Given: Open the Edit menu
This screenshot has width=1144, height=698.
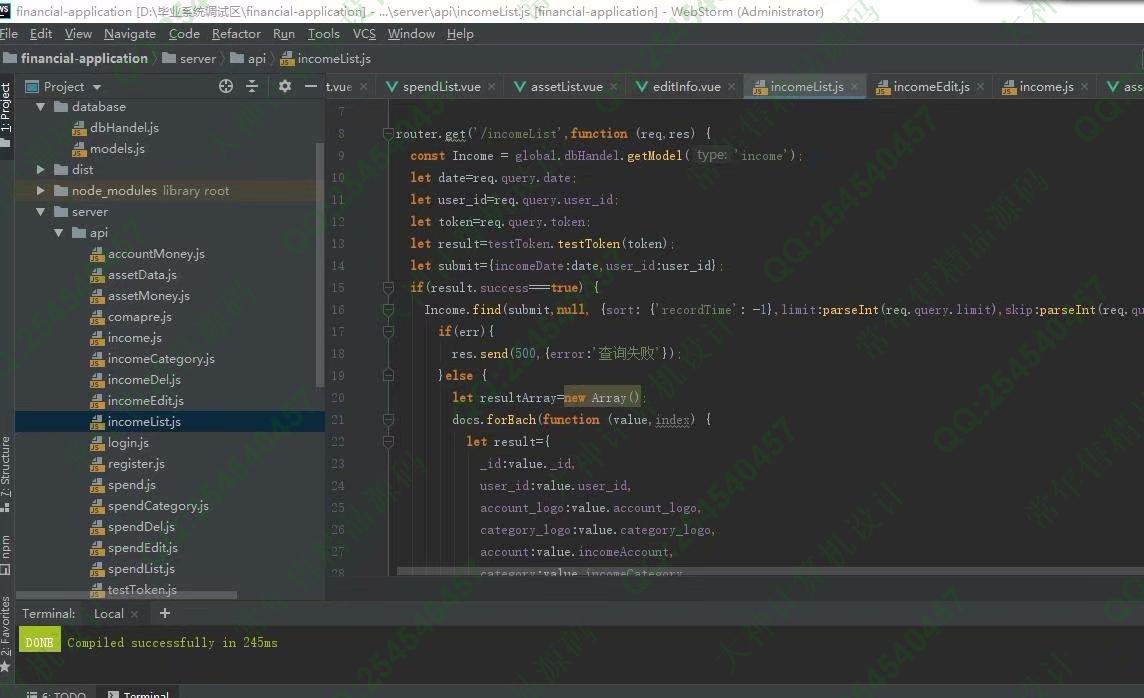Looking at the screenshot, I should [41, 34].
